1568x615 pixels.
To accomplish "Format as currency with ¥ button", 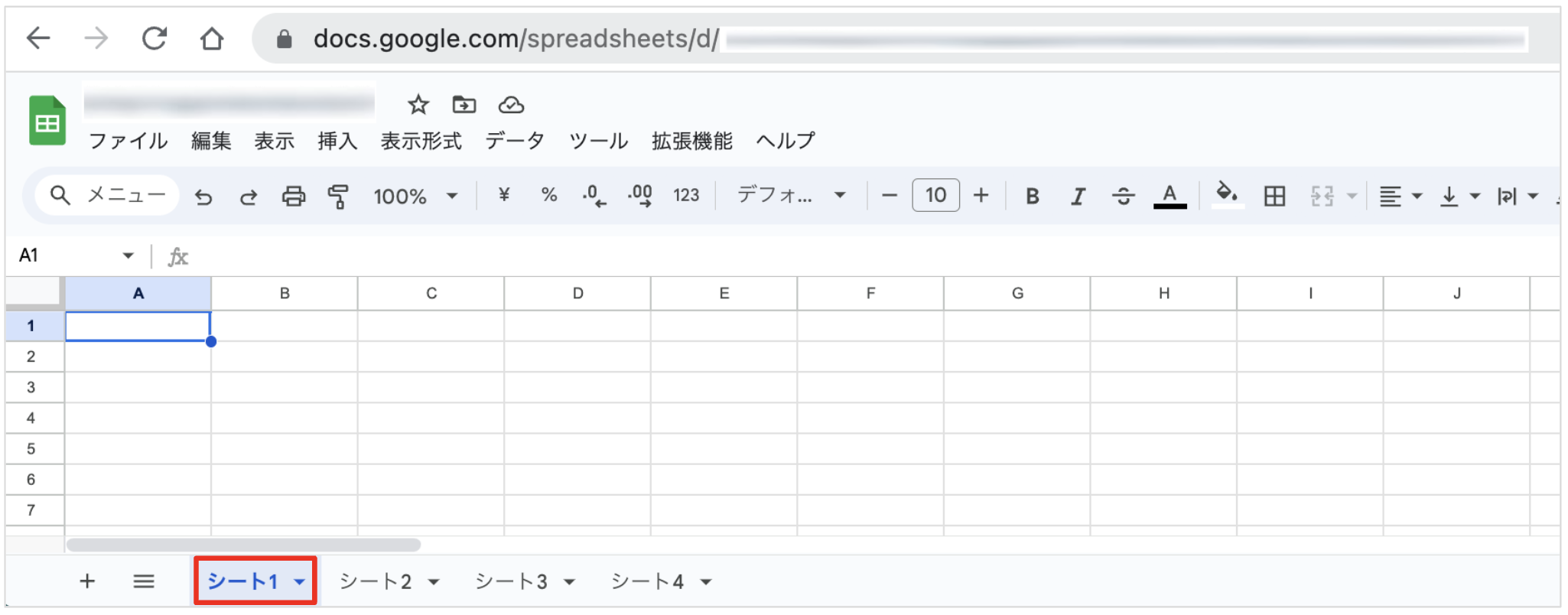I will (503, 195).
